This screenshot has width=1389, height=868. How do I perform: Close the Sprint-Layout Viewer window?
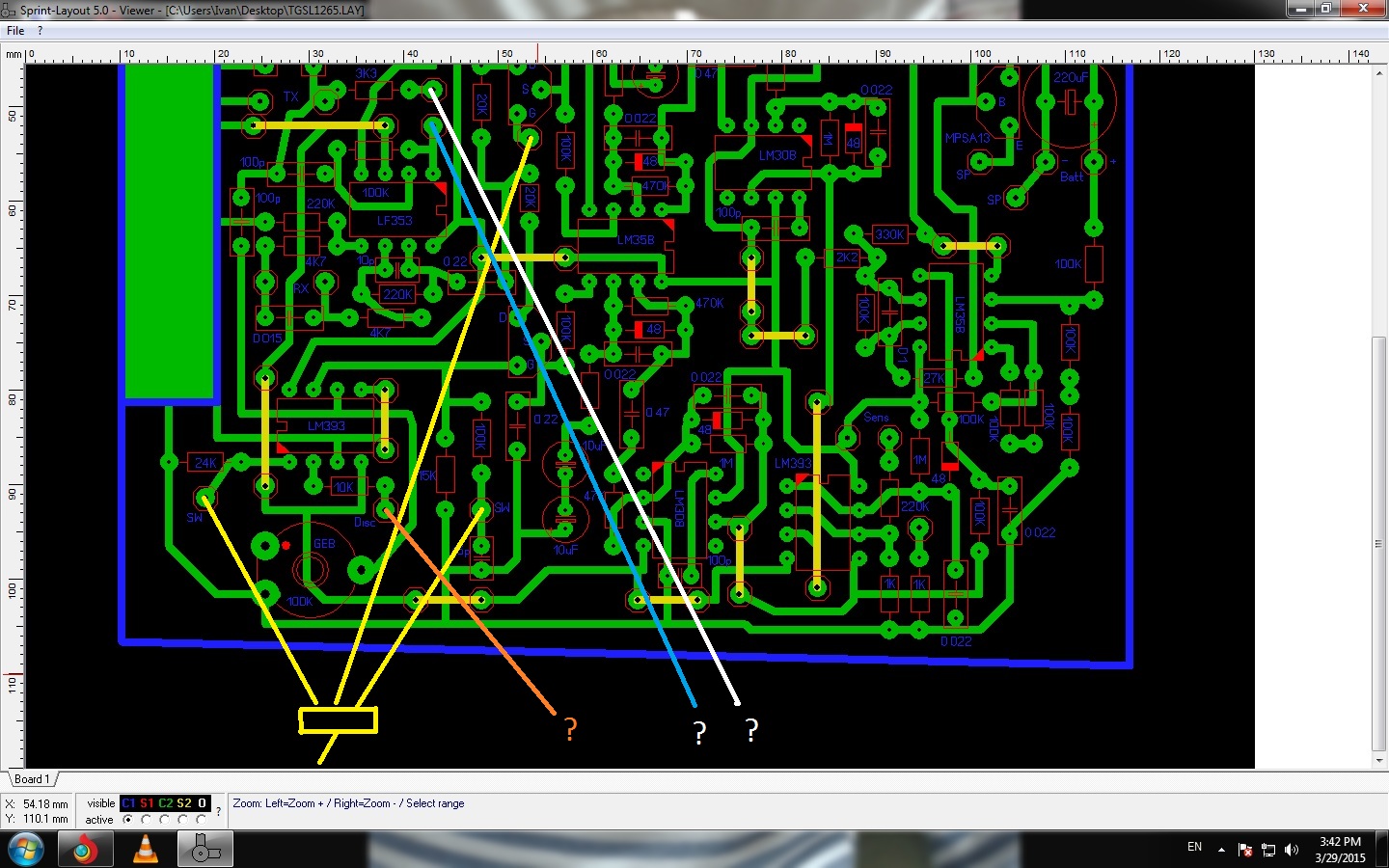[1363, 9]
